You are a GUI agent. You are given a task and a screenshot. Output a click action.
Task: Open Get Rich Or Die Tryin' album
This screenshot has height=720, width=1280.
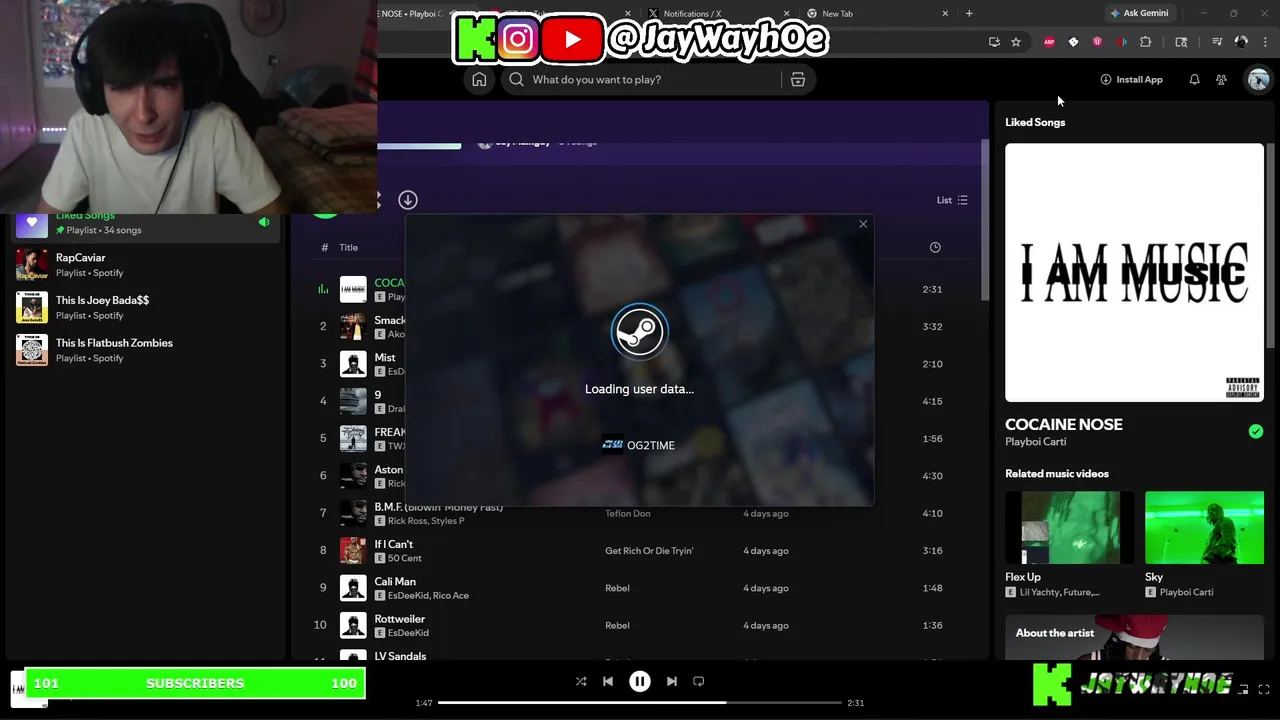[649, 551]
